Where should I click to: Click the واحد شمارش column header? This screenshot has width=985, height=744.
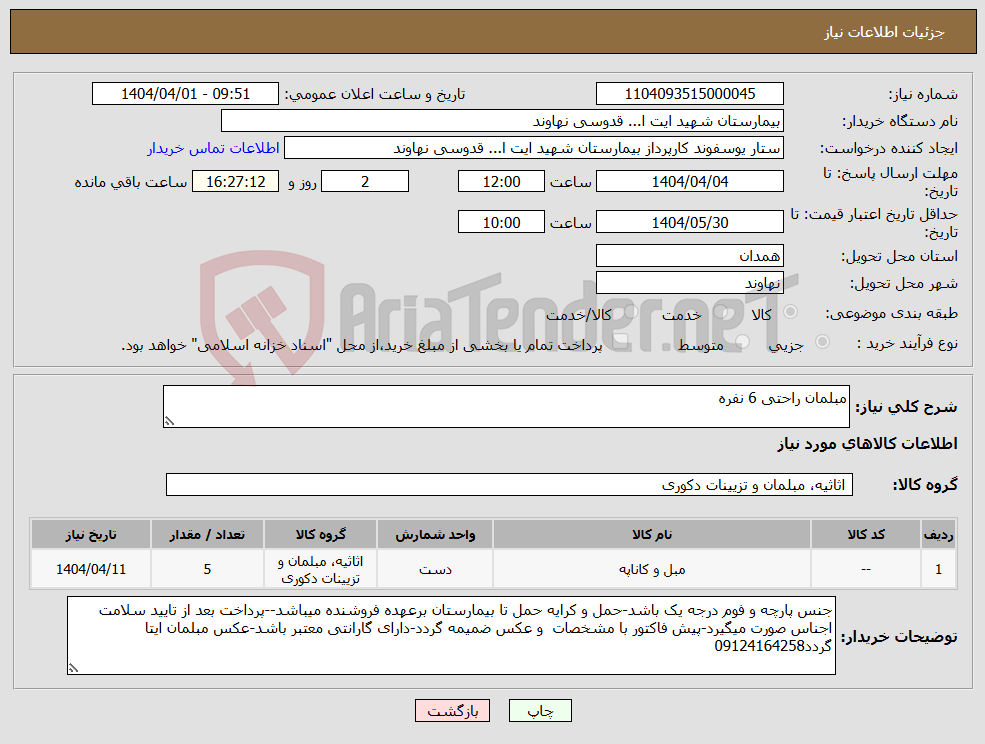435,534
